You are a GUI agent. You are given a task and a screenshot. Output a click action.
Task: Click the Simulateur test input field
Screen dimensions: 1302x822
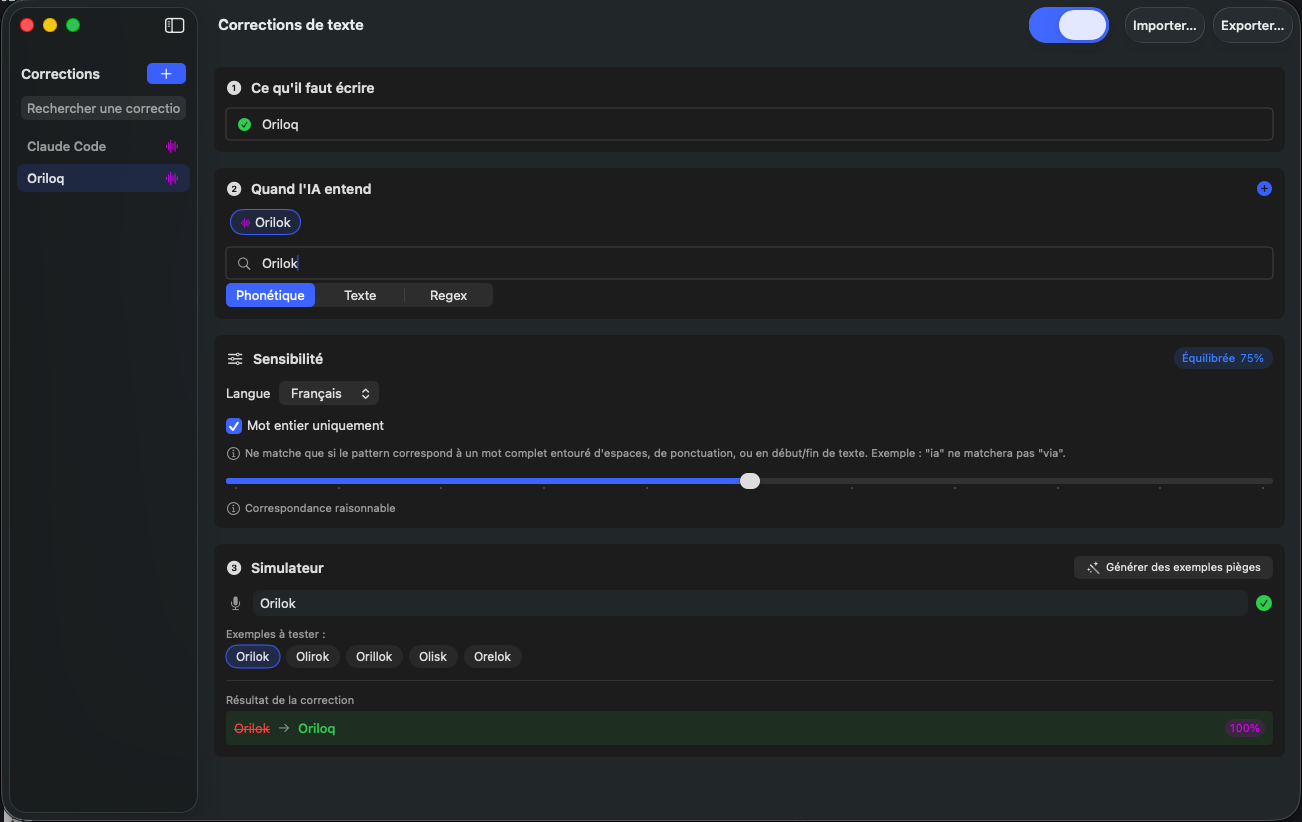[749, 603]
